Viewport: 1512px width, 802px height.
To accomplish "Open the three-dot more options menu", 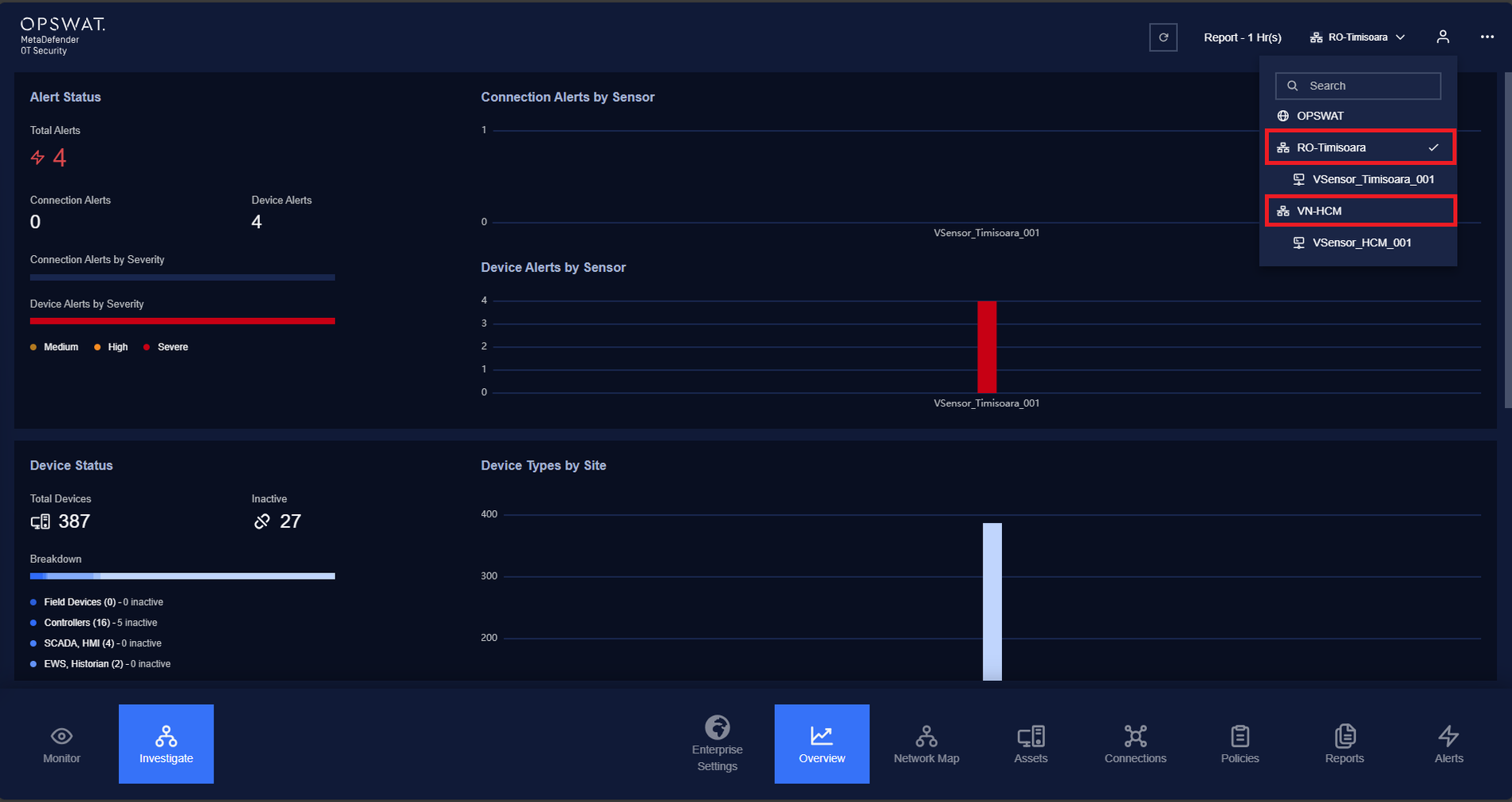I will (1487, 37).
